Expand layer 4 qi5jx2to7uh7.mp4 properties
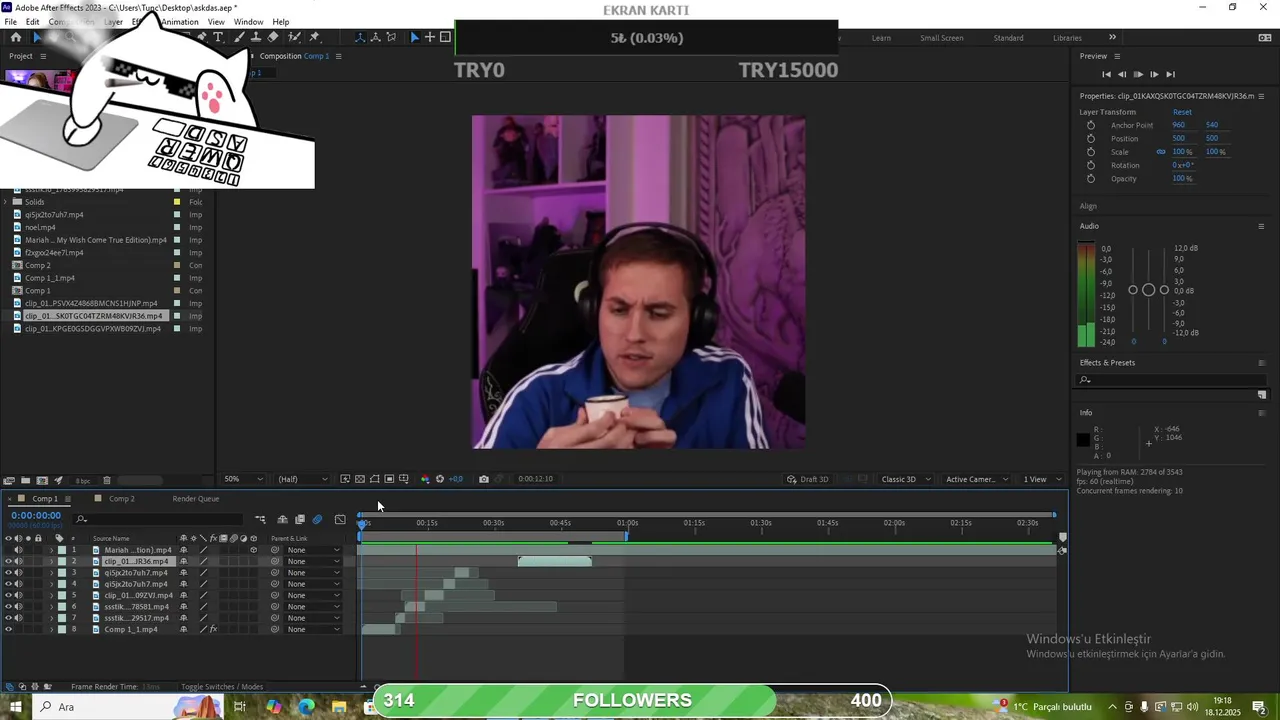This screenshot has height=720, width=1280. point(51,584)
